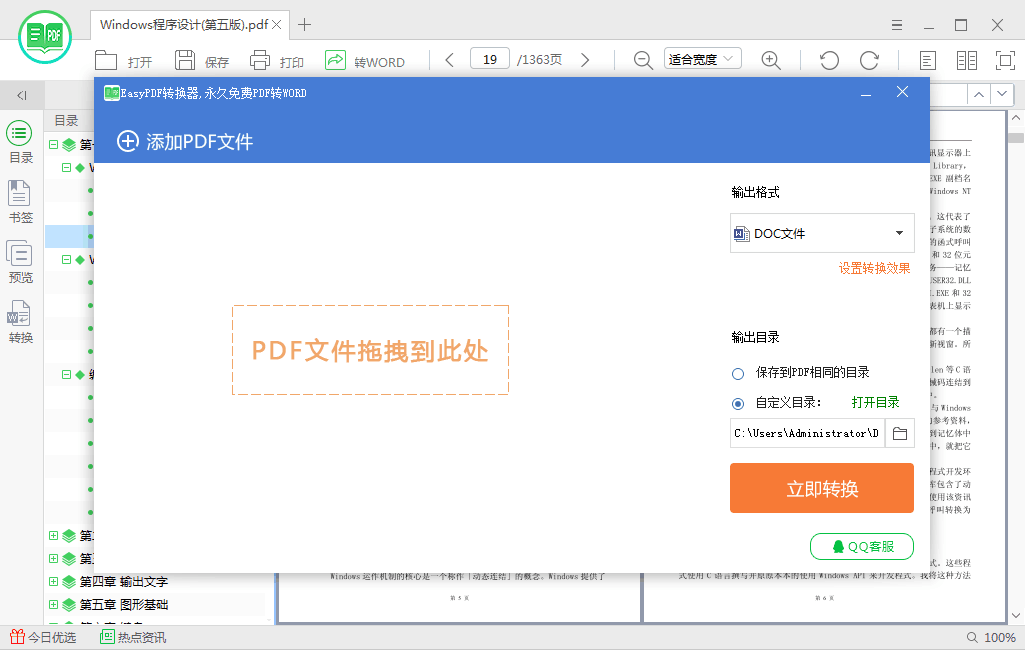The image size is (1025, 650).
Task: Click the 设置转换效果 link
Action: click(x=874, y=268)
